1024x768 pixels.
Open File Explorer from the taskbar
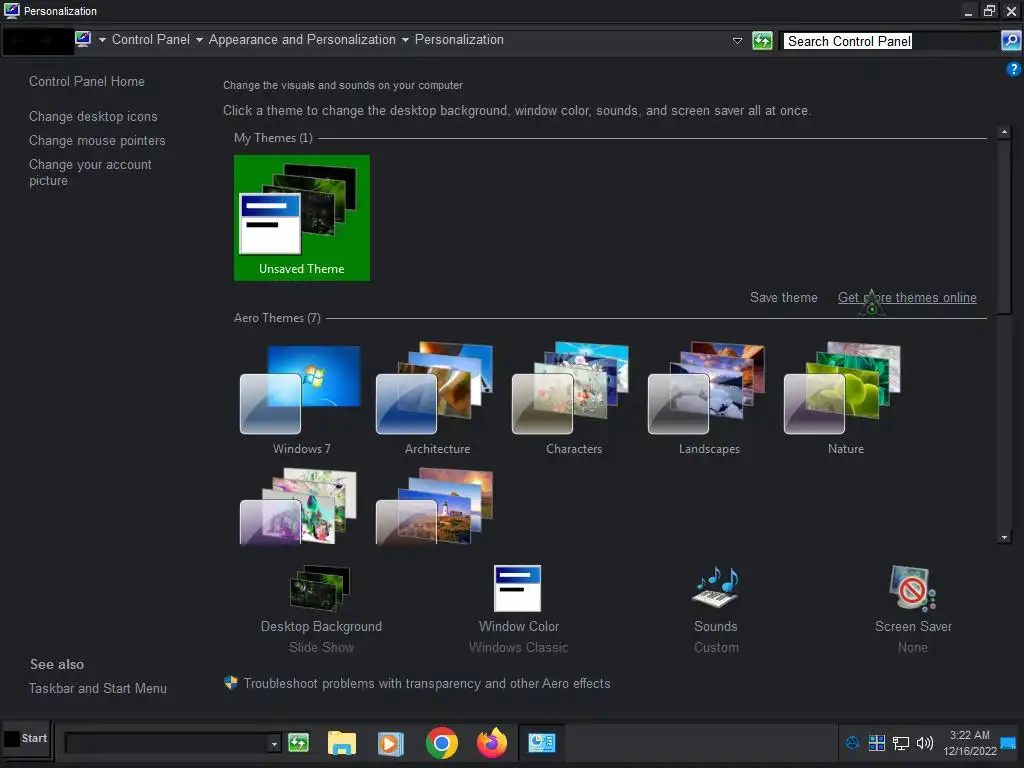[x=342, y=743]
